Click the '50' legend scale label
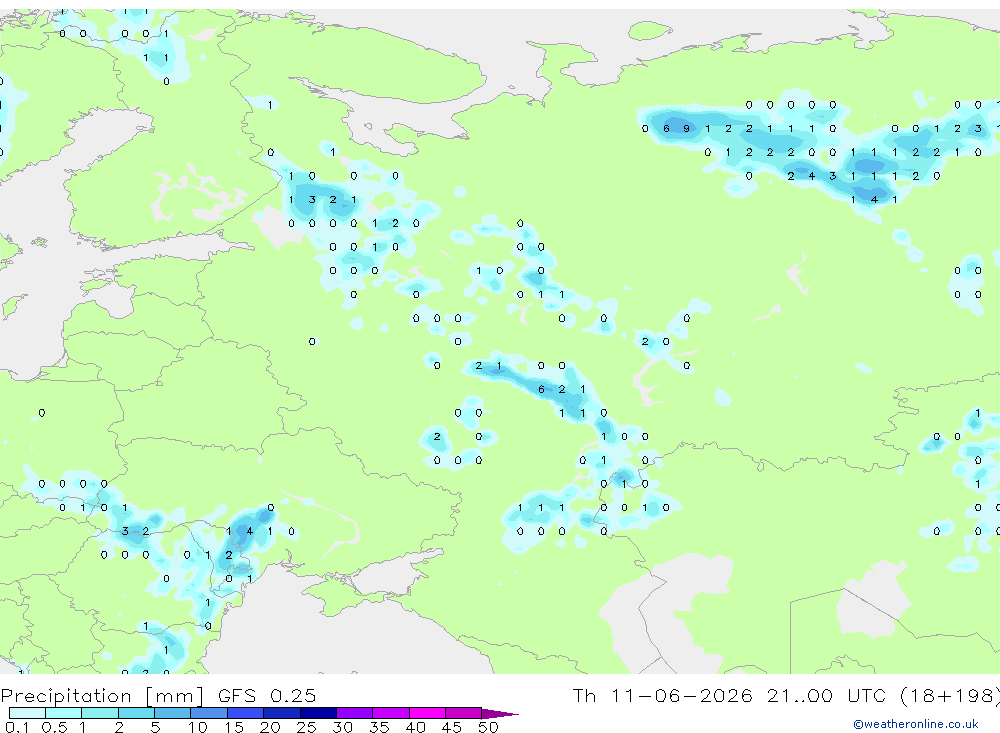Viewport: 1000px width, 733px height. click(x=488, y=727)
